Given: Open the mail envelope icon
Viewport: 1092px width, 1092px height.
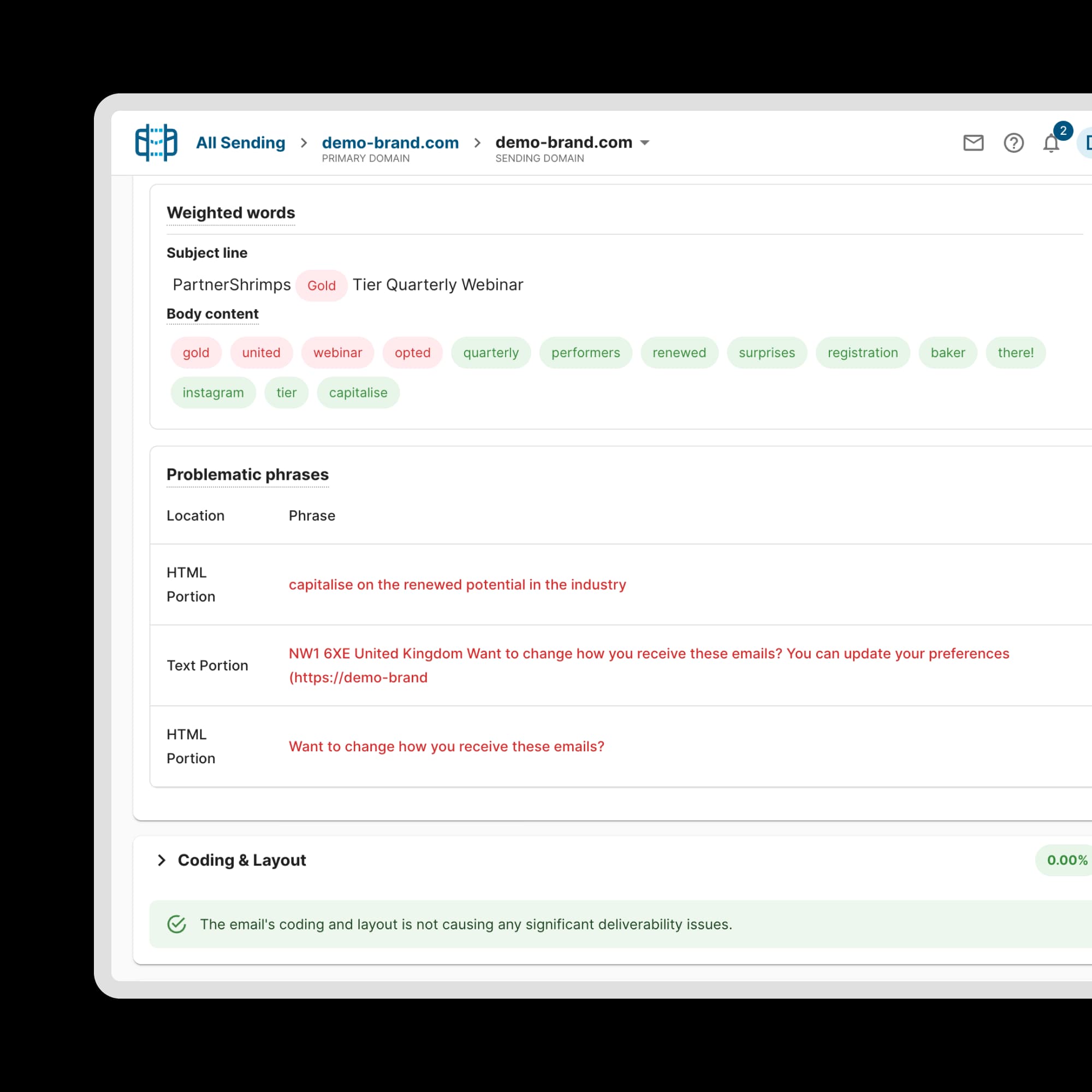Looking at the screenshot, I should (973, 143).
